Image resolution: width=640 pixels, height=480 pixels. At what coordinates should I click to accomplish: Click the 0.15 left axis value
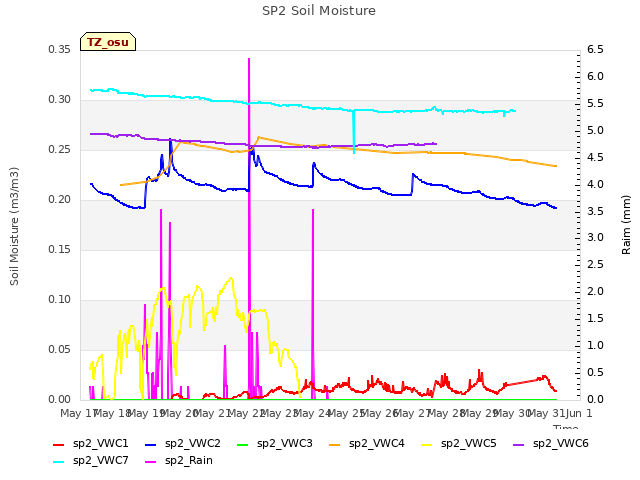tap(60, 250)
